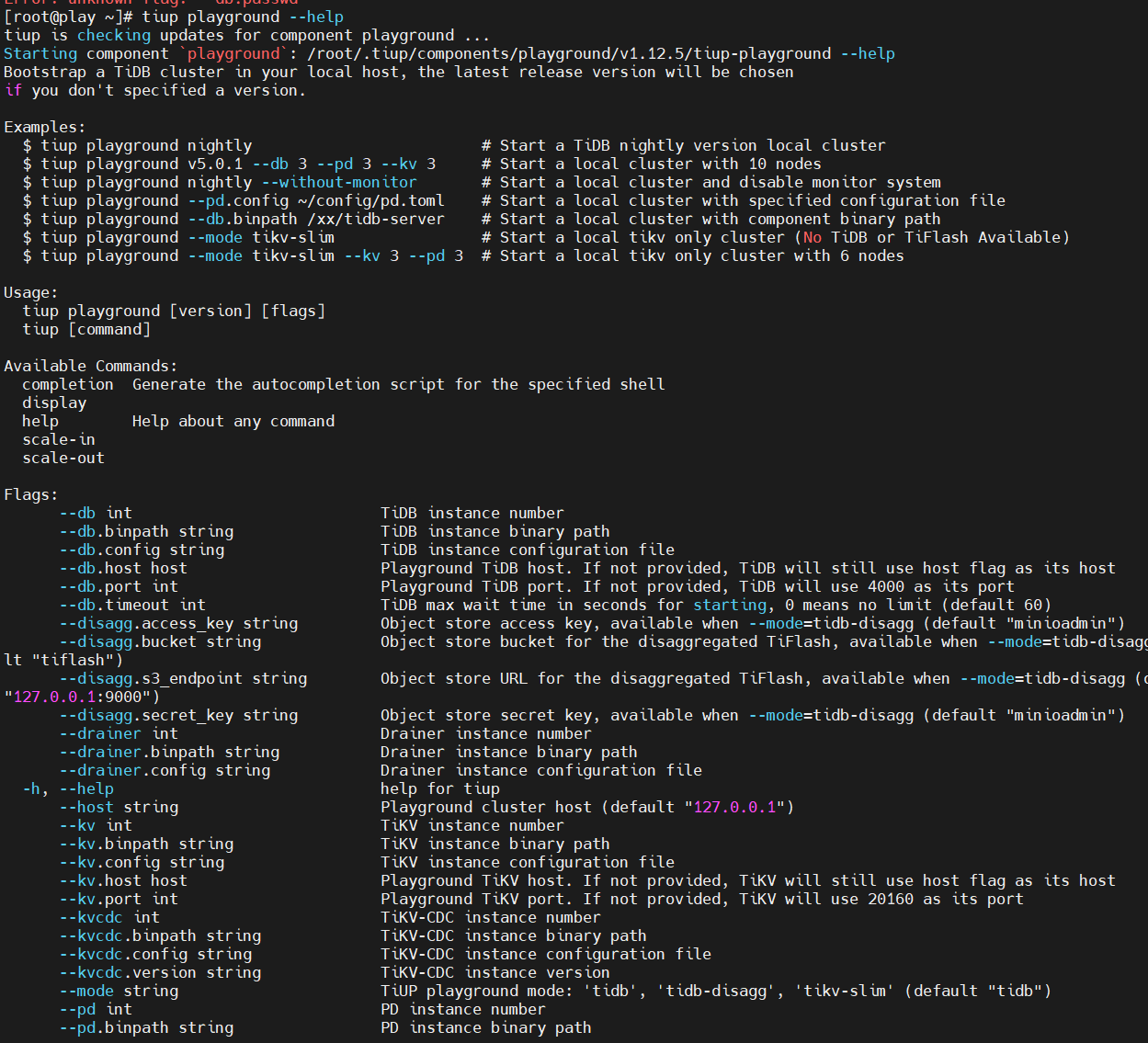
Task: Click '--disagg.s3_endpoint string' flag
Action: tap(183, 678)
